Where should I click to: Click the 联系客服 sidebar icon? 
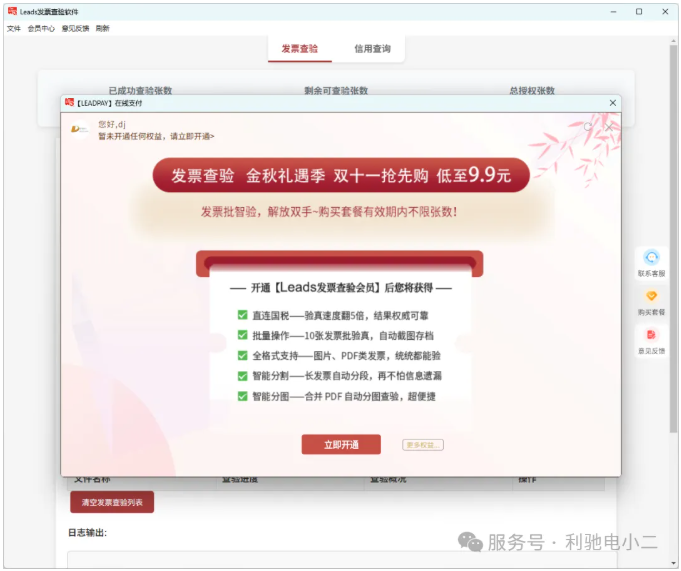pos(651,263)
